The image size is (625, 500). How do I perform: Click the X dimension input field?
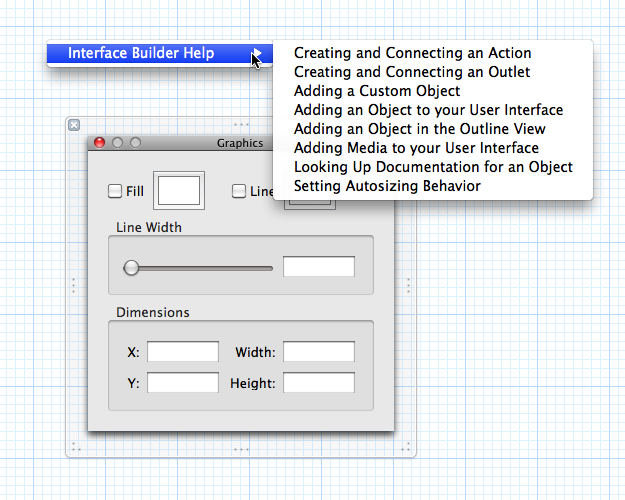(183, 352)
